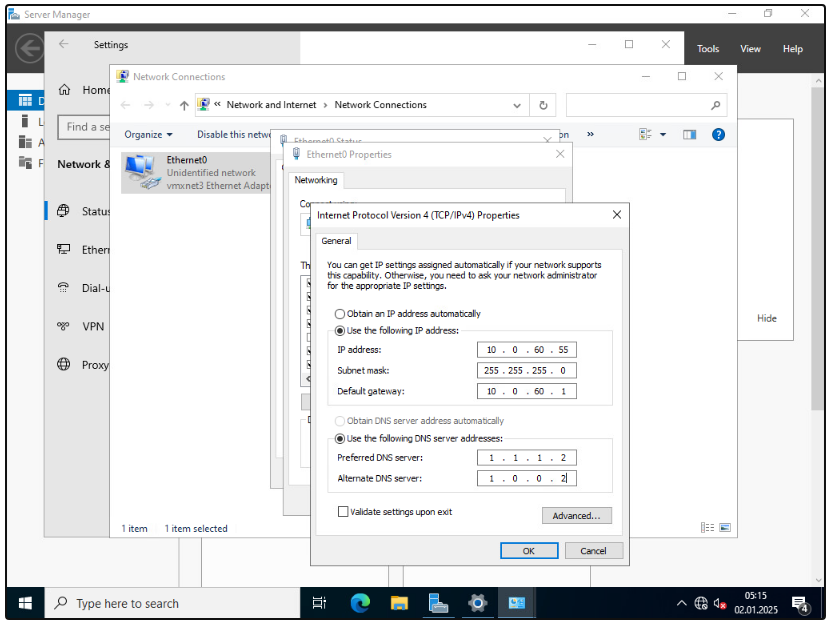
Task: Switch to details view icon in status bar
Action: (707, 528)
